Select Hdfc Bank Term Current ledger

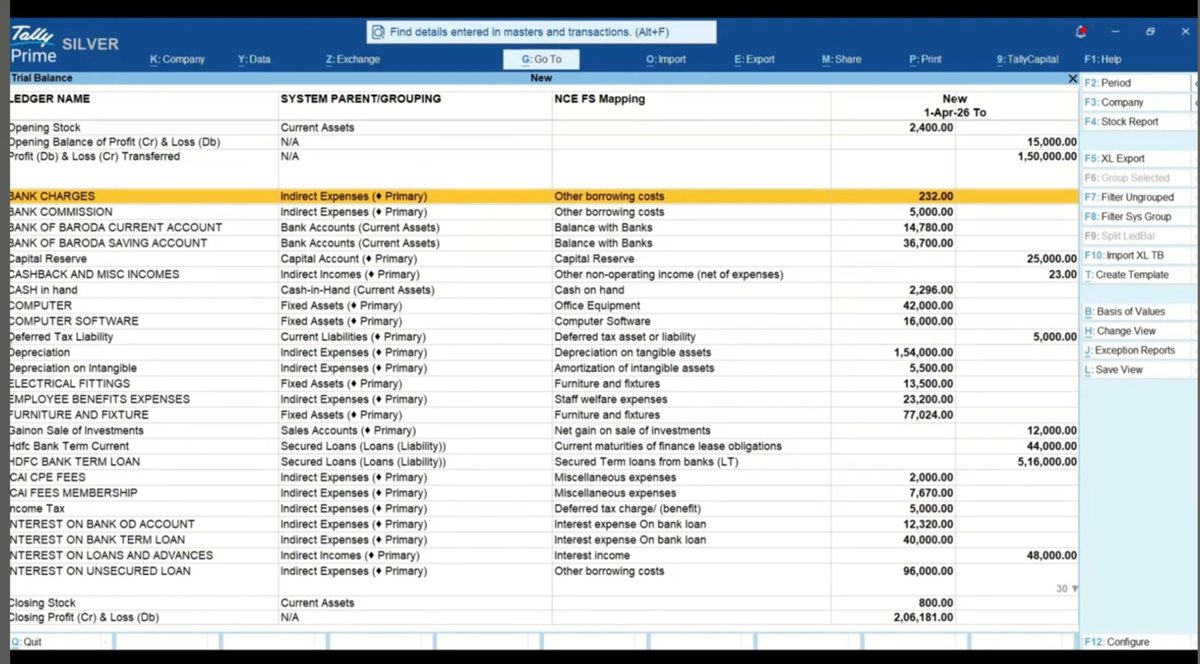point(69,446)
